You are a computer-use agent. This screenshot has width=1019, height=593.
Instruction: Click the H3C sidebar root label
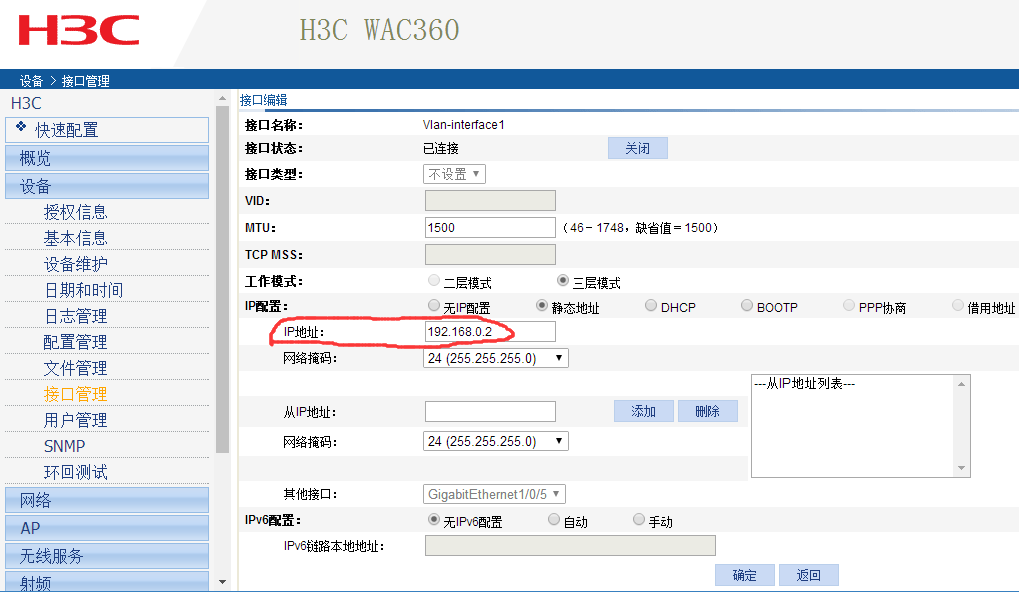click(26, 103)
